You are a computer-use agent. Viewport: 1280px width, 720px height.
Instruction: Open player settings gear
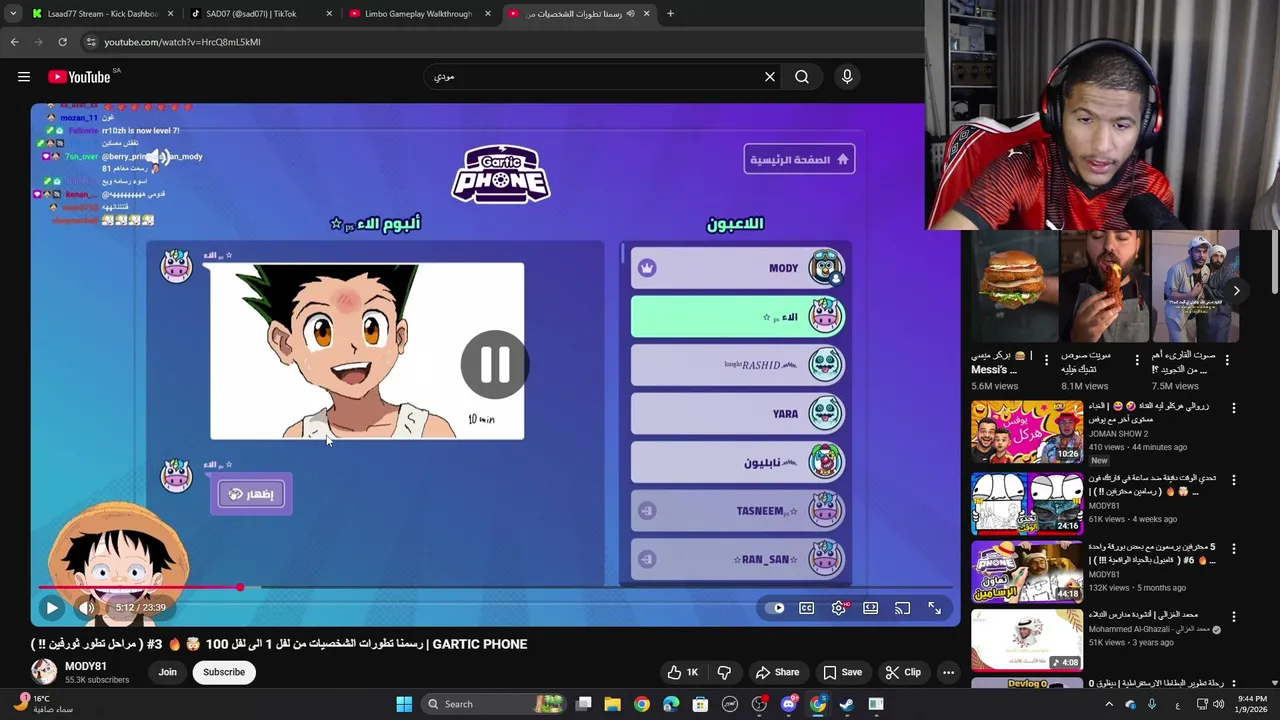pos(839,608)
